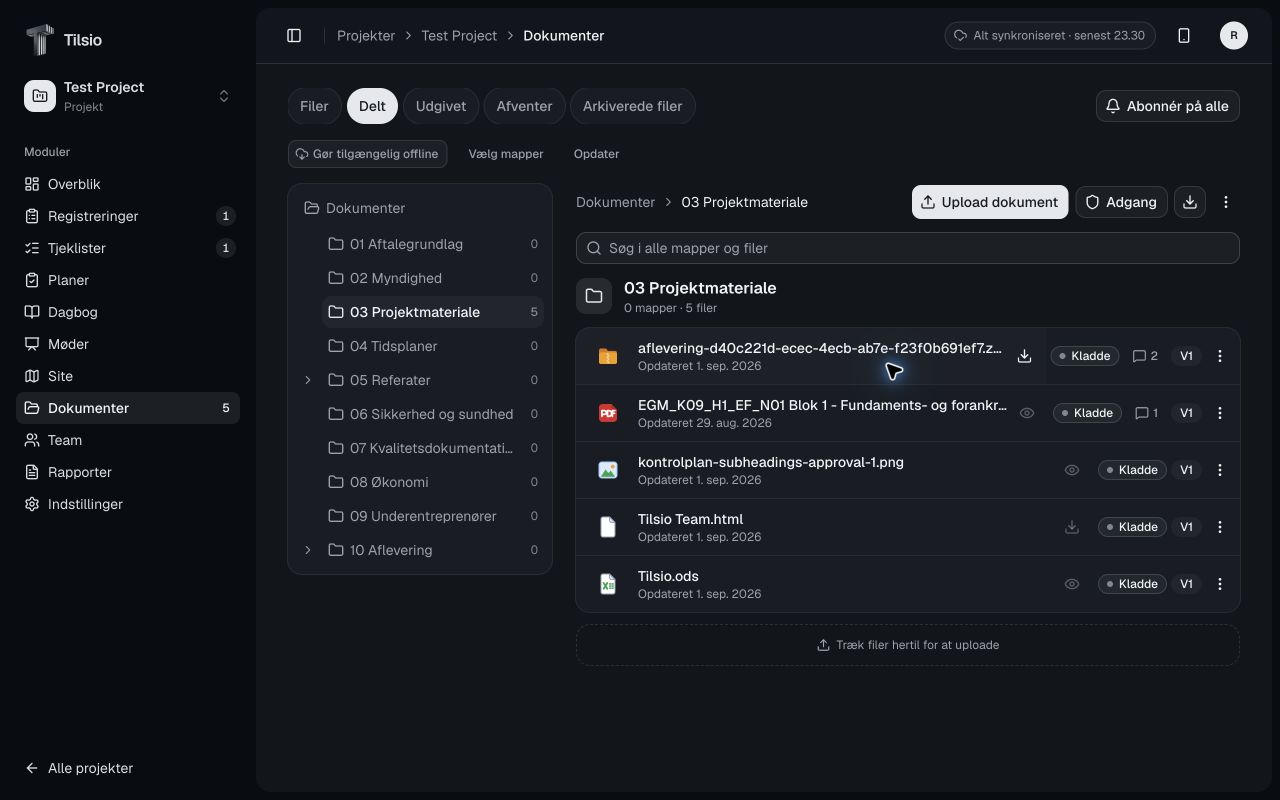Click Upload dokument button
This screenshot has height=800, width=1280.
(990, 202)
